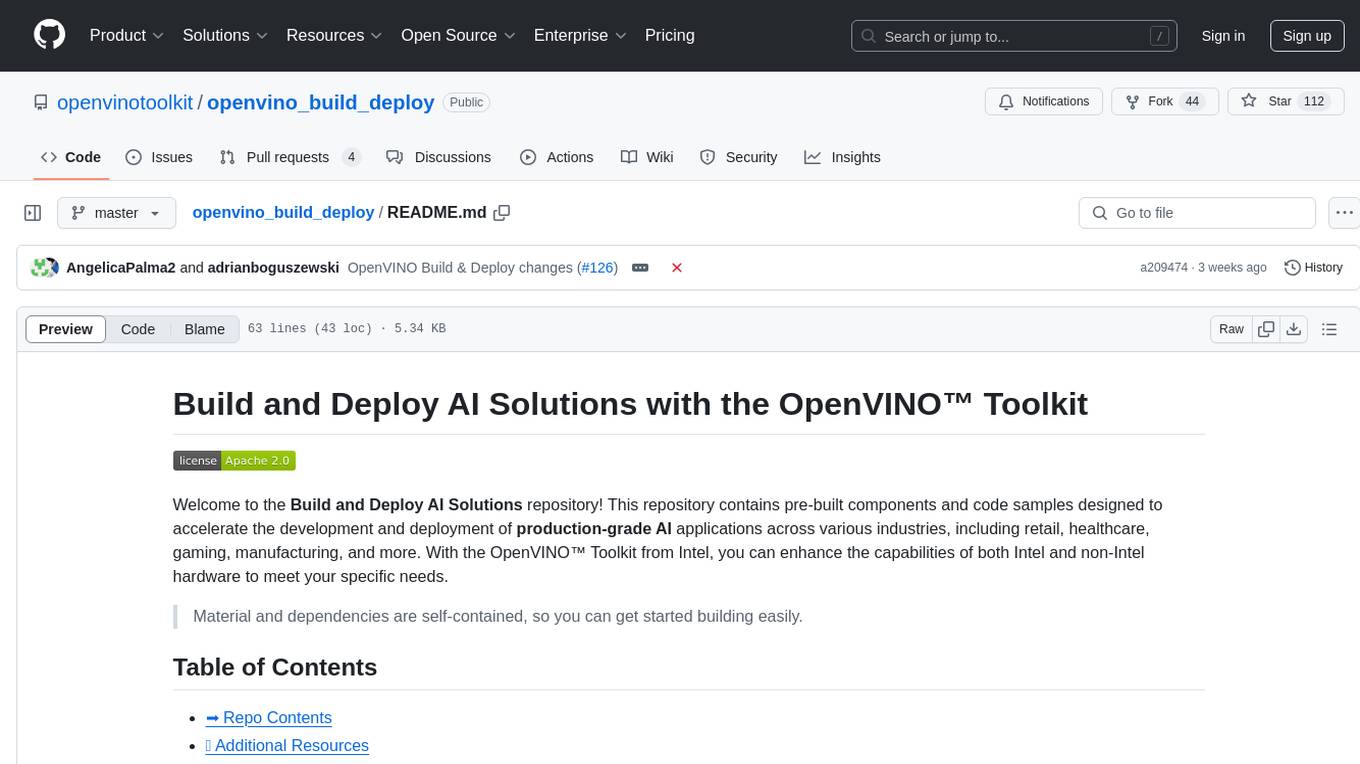Expand the Resources menu
The width and height of the screenshot is (1360, 764).
click(x=334, y=35)
